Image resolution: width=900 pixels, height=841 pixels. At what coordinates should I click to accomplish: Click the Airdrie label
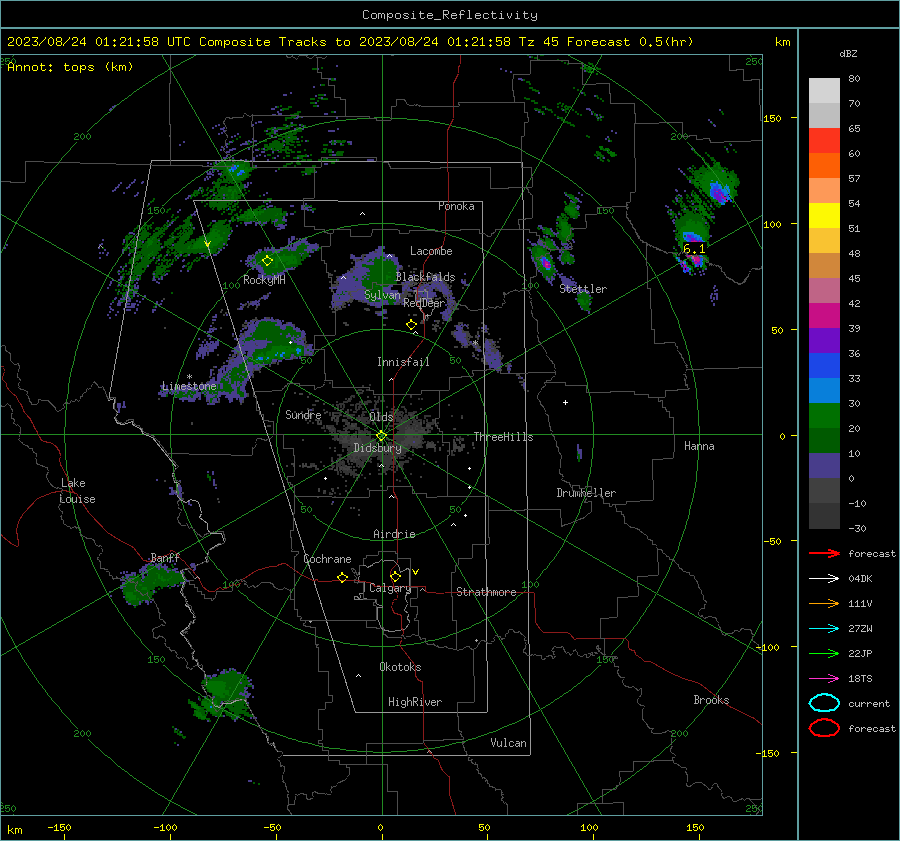[x=394, y=534]
